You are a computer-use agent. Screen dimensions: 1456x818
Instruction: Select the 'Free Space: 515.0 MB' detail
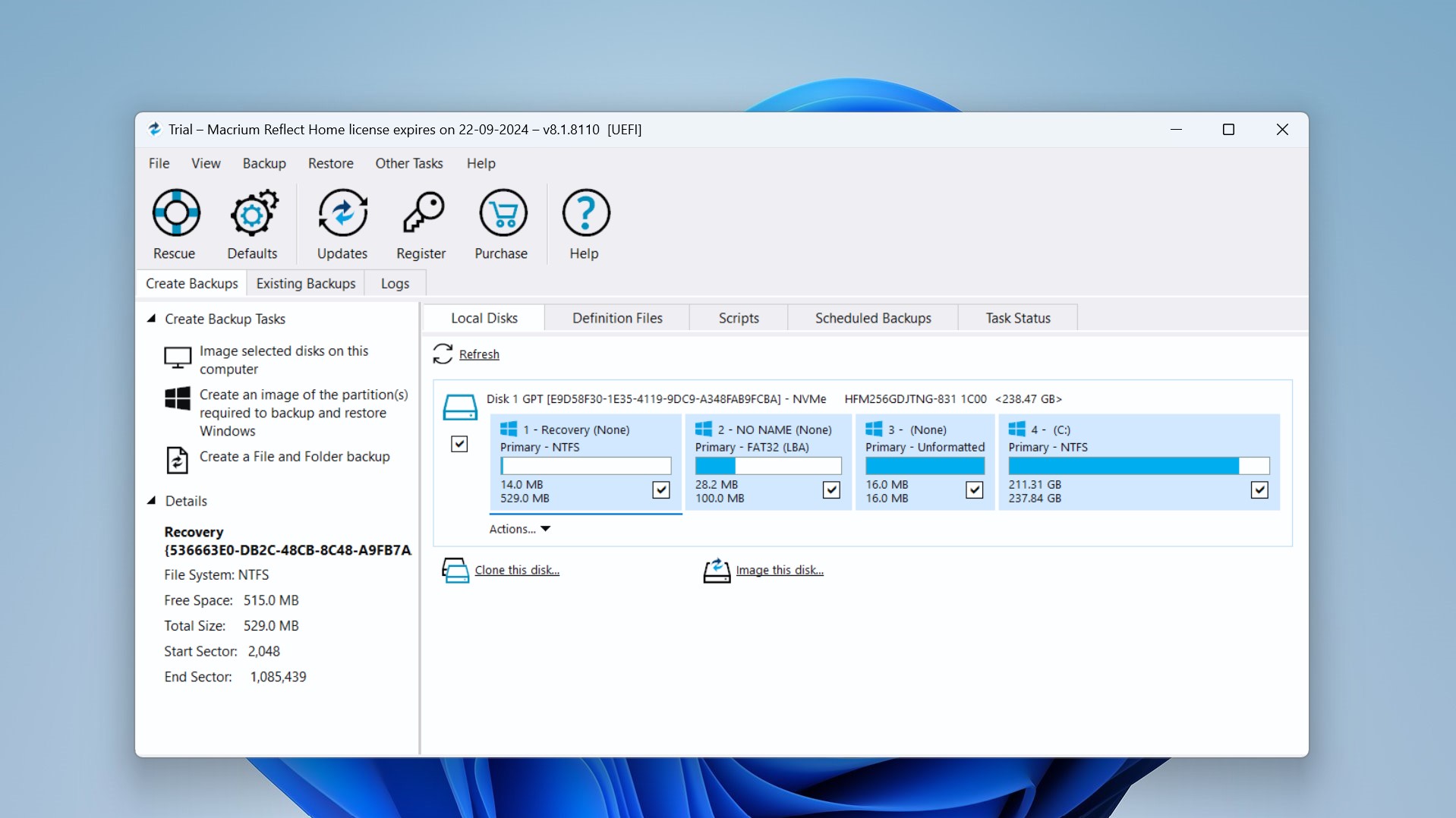click(232, 600)
